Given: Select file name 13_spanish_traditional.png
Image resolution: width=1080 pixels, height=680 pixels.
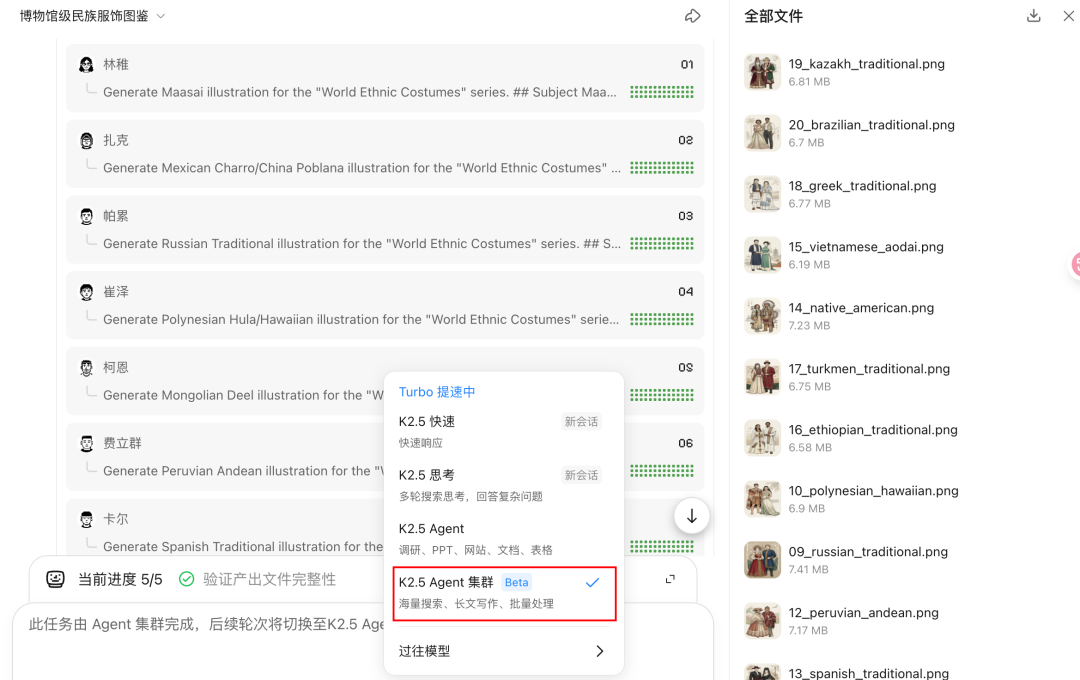Looking at the screenshot, I should pyautogui.click(x=869, y=673).
